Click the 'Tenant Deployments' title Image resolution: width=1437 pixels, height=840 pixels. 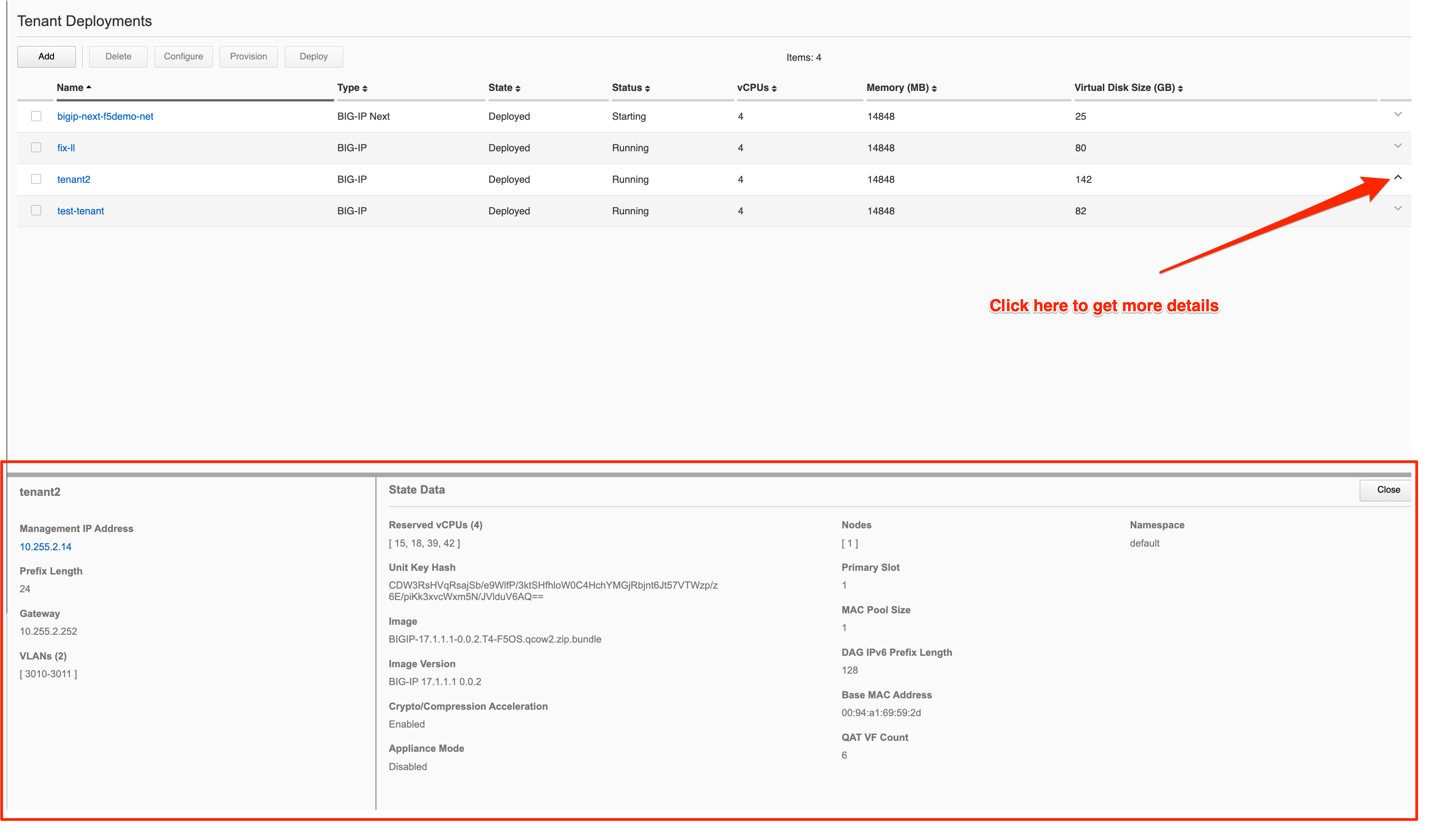point(85,21)
